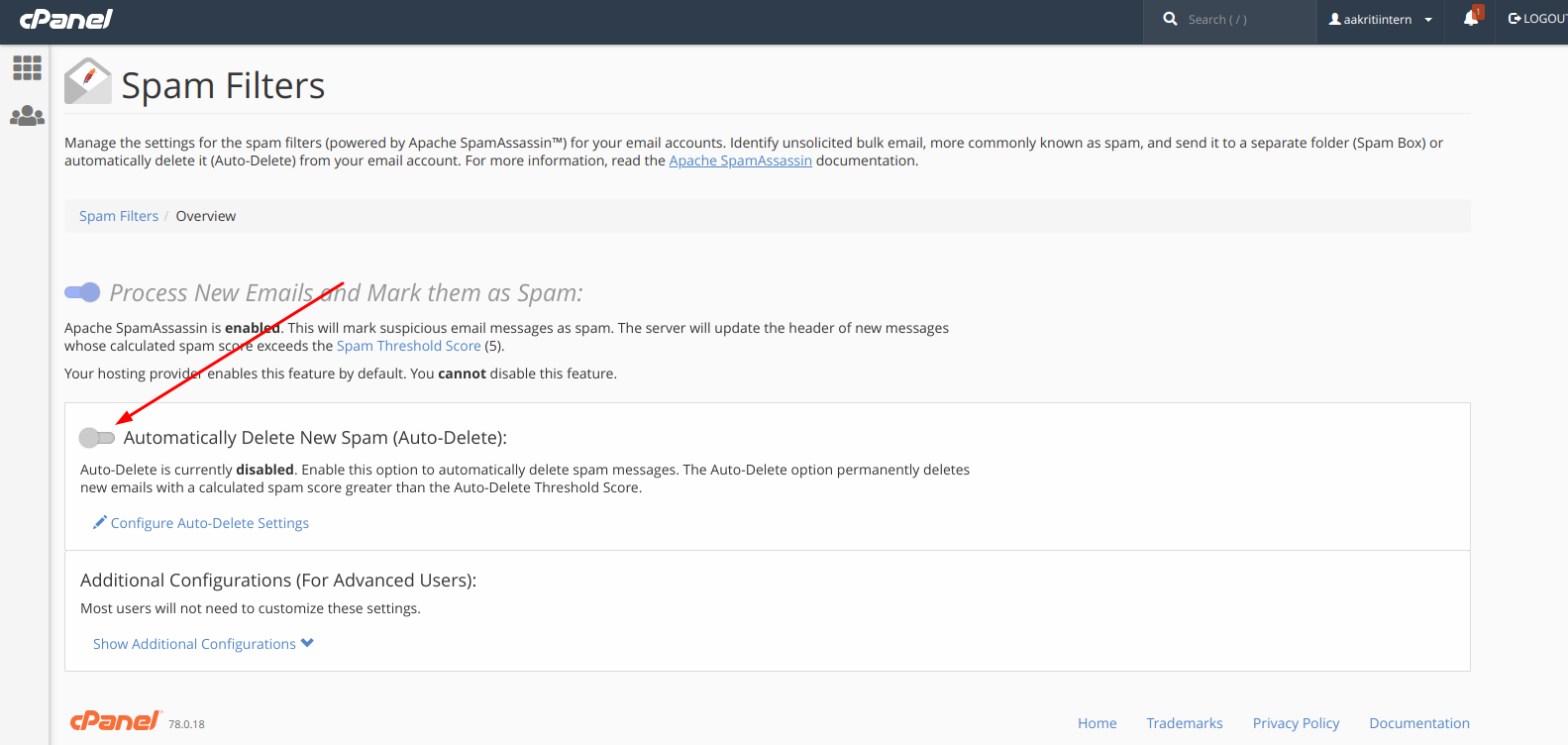Click the Automatically Delete New Spam heading

point(315,438)
